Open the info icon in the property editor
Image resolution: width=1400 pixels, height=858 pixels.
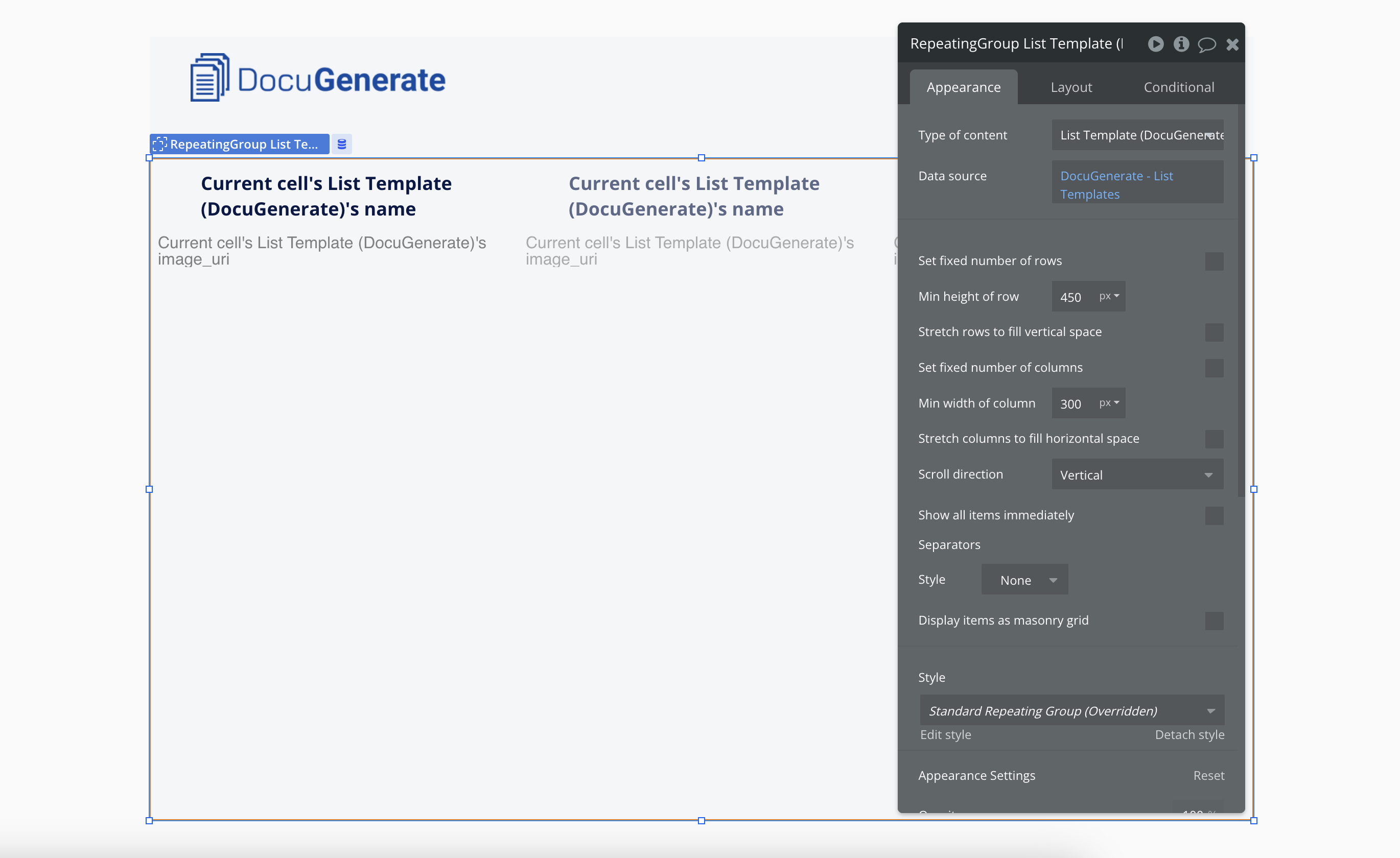point(1181,44)
